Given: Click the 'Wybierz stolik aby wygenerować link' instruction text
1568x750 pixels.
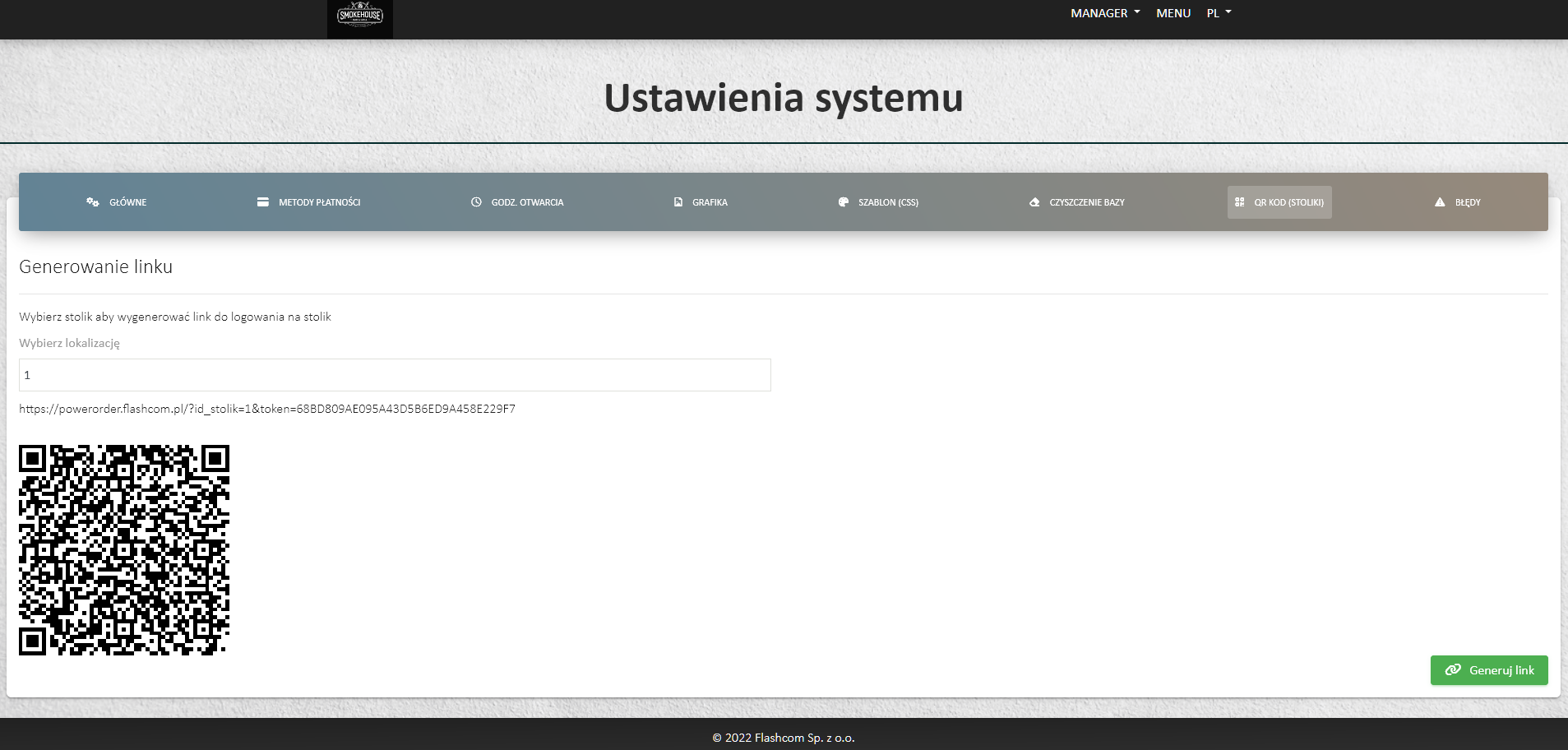Looking at the screenshot, I should (x=175, y=317).
